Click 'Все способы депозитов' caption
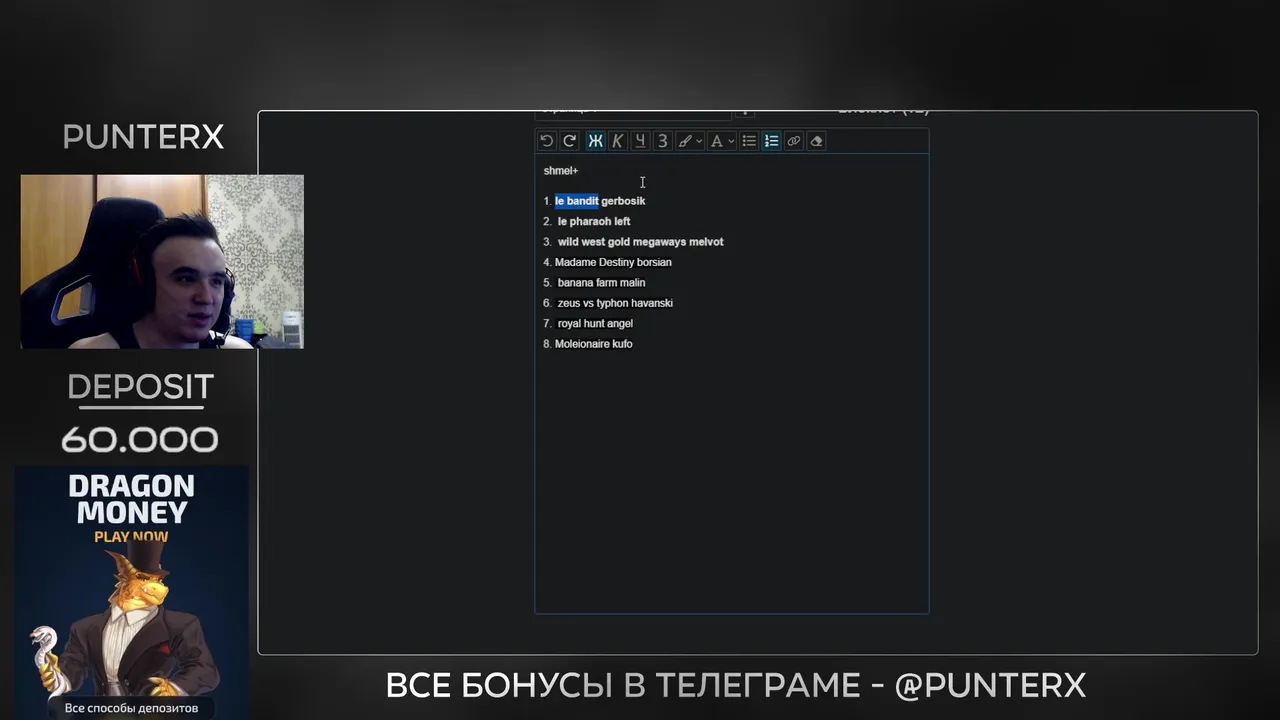 pyautogui.click(x=131, y=708)
